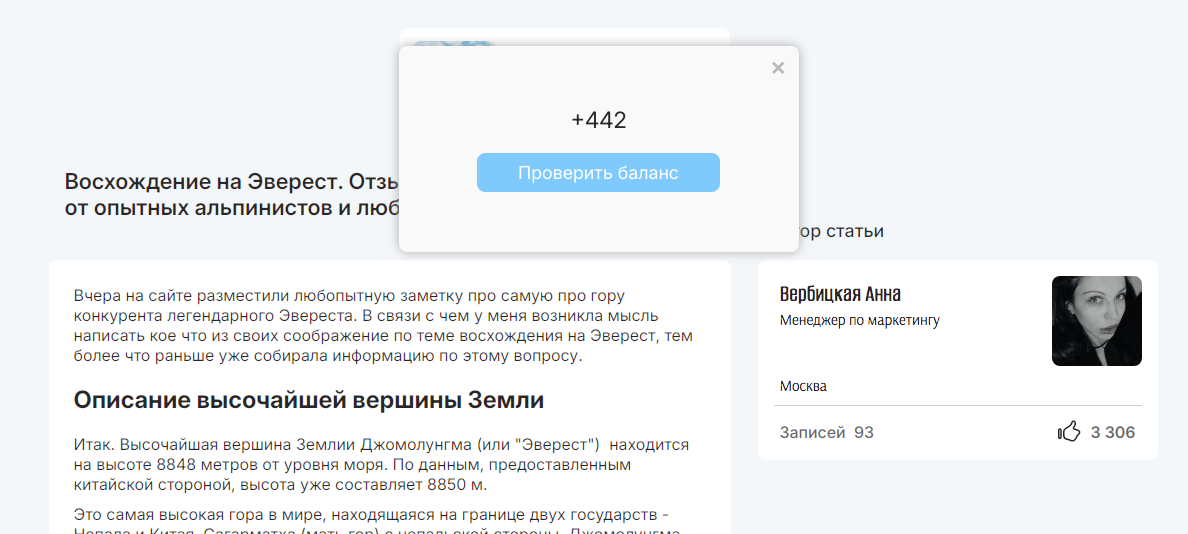Click the Проверить баланс button

click(x=598, y=173)
